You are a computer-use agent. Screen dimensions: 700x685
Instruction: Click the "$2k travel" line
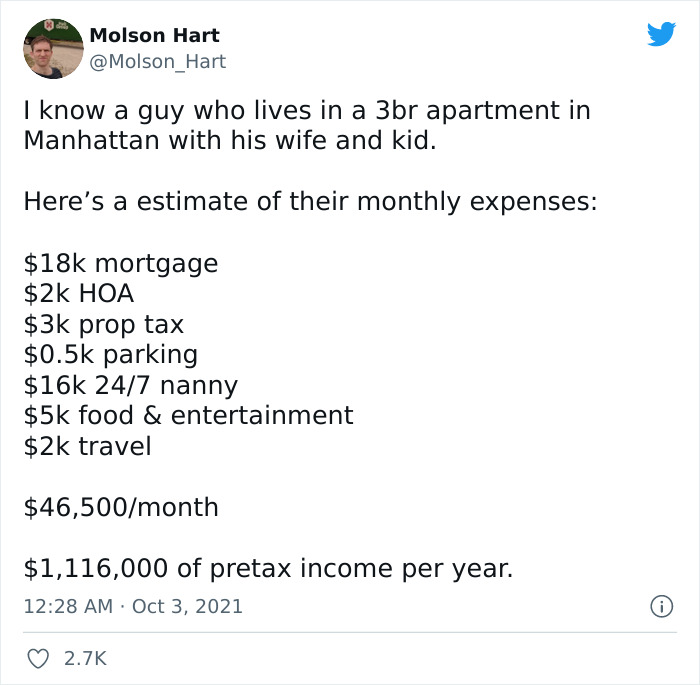pos(88,445)
